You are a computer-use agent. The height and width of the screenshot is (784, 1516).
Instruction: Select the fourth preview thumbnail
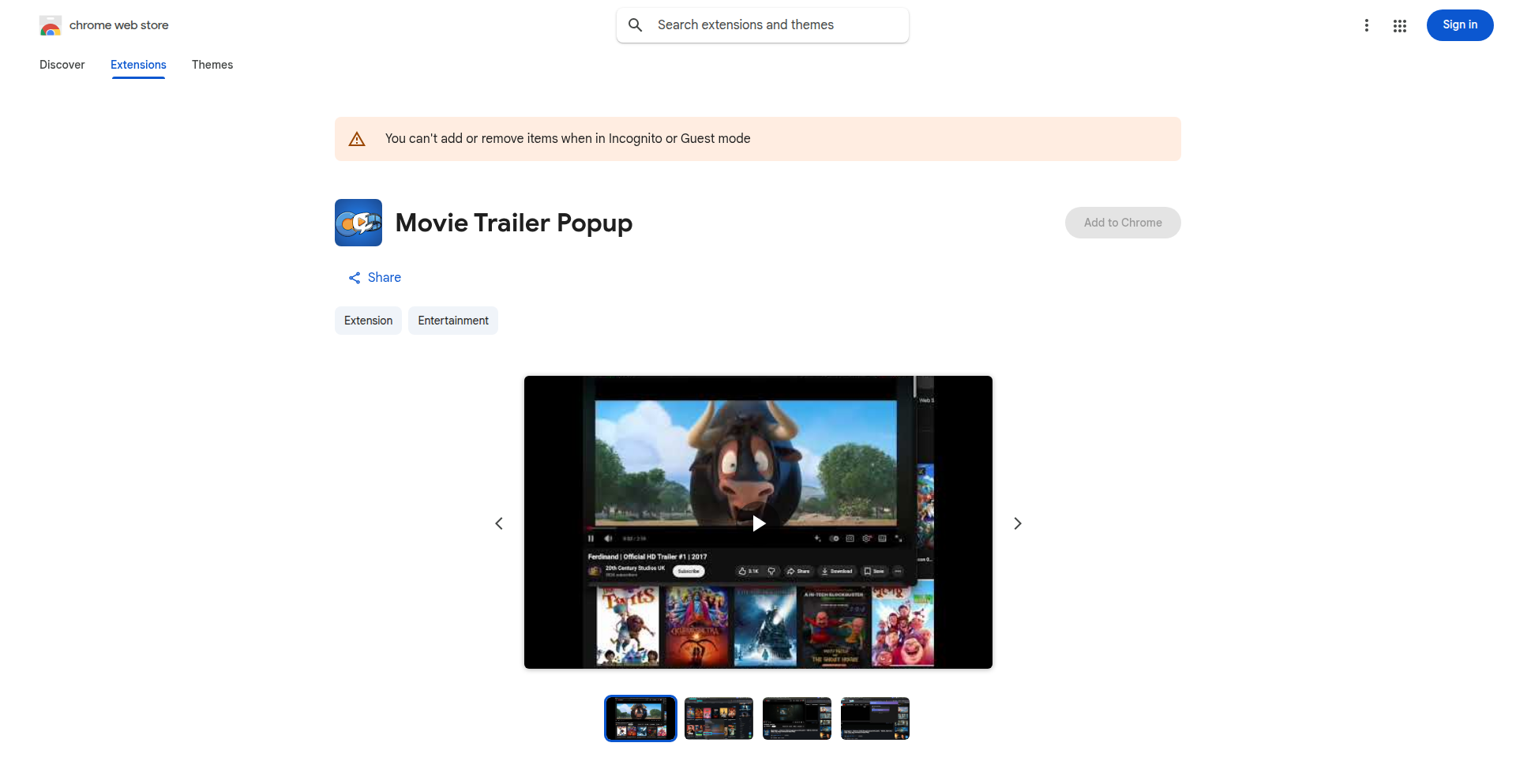[x=875, y=718]
